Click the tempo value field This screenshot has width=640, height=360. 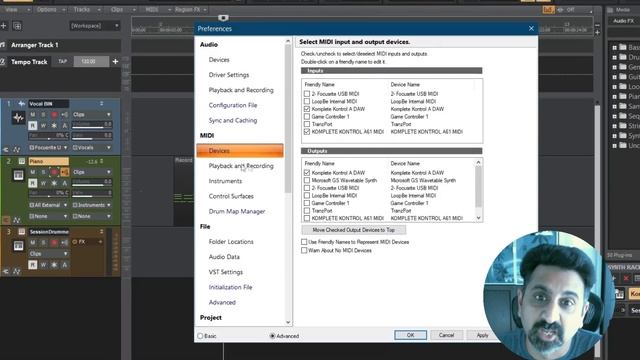coord(91,62)
